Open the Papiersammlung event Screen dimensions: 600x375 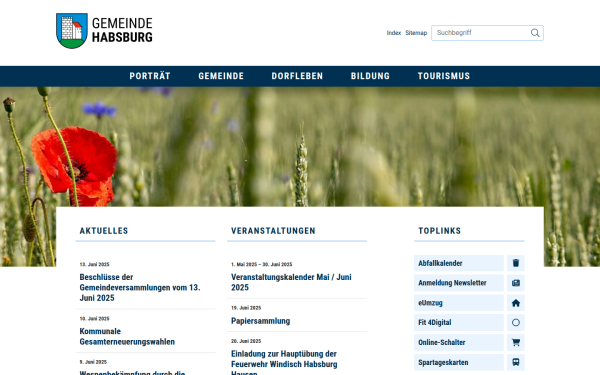261,321
